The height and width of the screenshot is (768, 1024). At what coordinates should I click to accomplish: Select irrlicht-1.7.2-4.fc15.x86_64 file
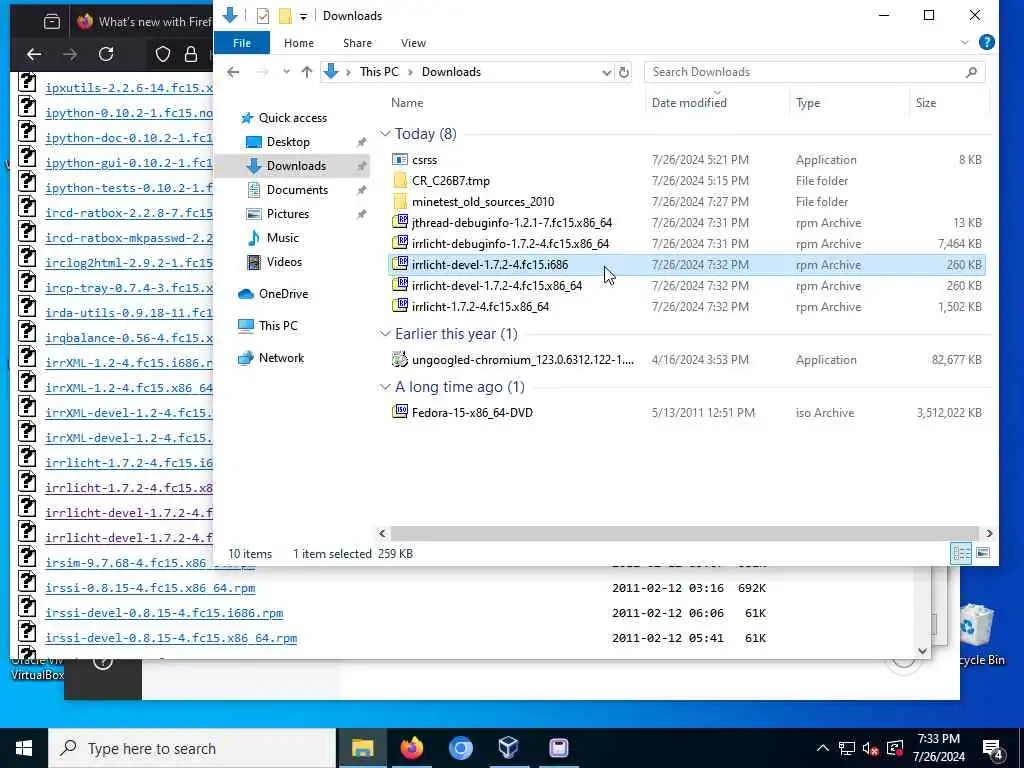(480, 306)
